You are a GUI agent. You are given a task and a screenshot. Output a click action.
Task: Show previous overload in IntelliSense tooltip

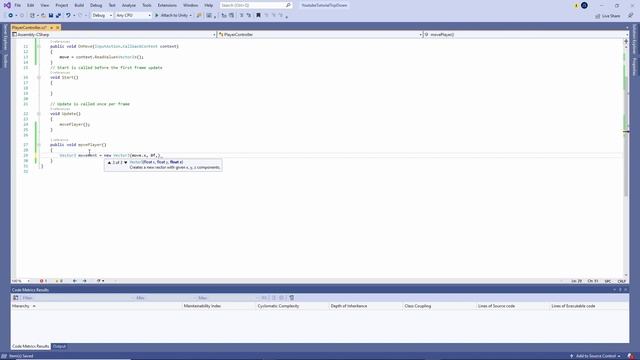tap(109, 162)
